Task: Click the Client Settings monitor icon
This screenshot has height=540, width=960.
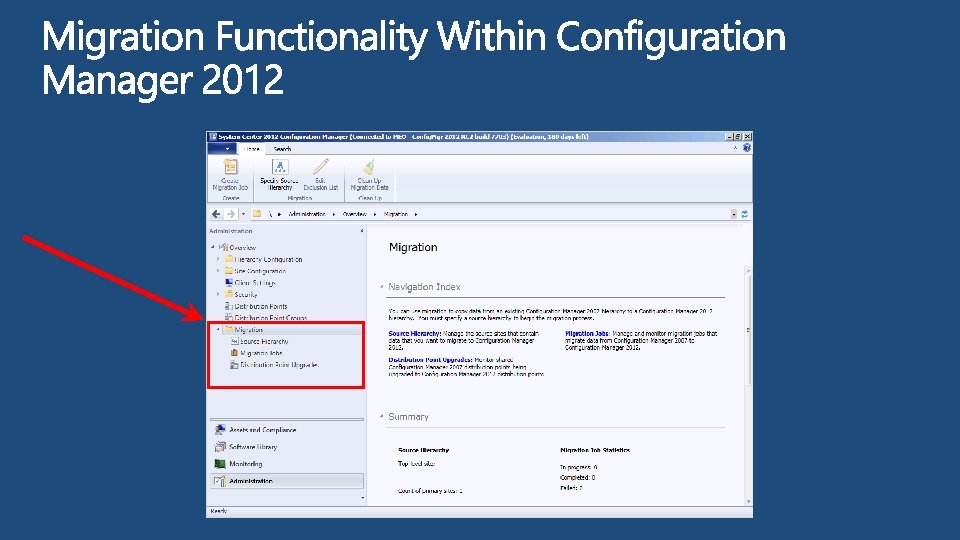Action: click(x=229, y=282)
